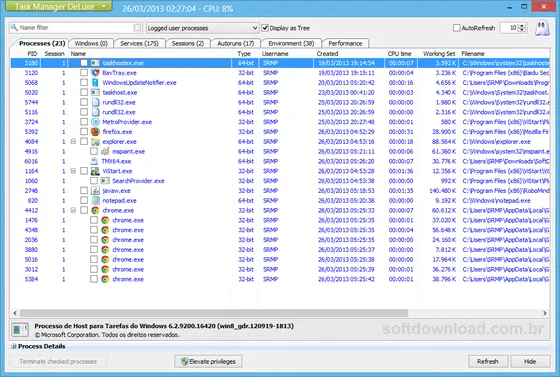Collapse the ViStart.exe tree node
Image resolution: width=560 pixels, height=377 pixels.
(x=73, y=171)
